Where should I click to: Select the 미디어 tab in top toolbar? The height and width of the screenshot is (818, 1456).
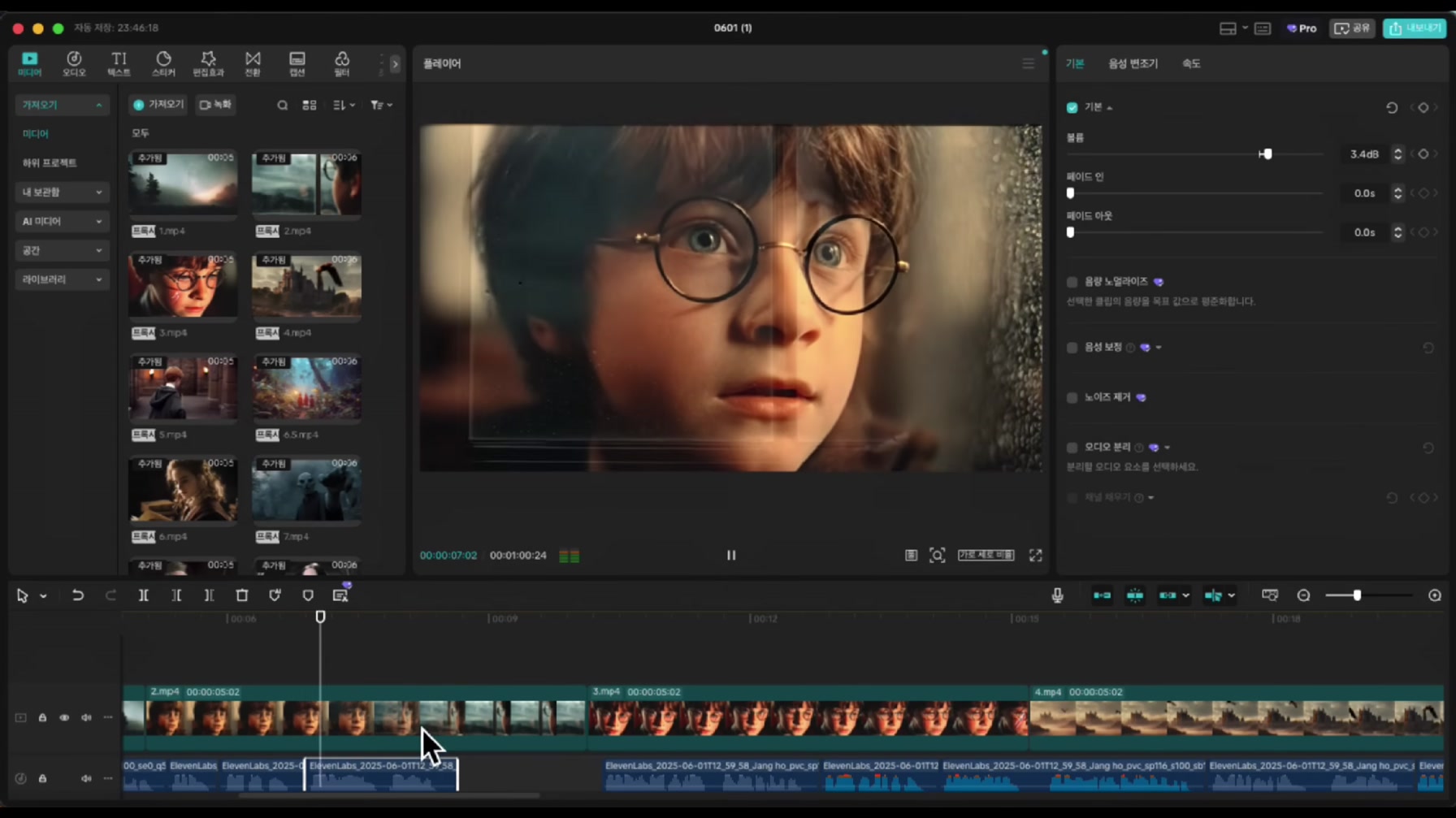click(29, 63)
